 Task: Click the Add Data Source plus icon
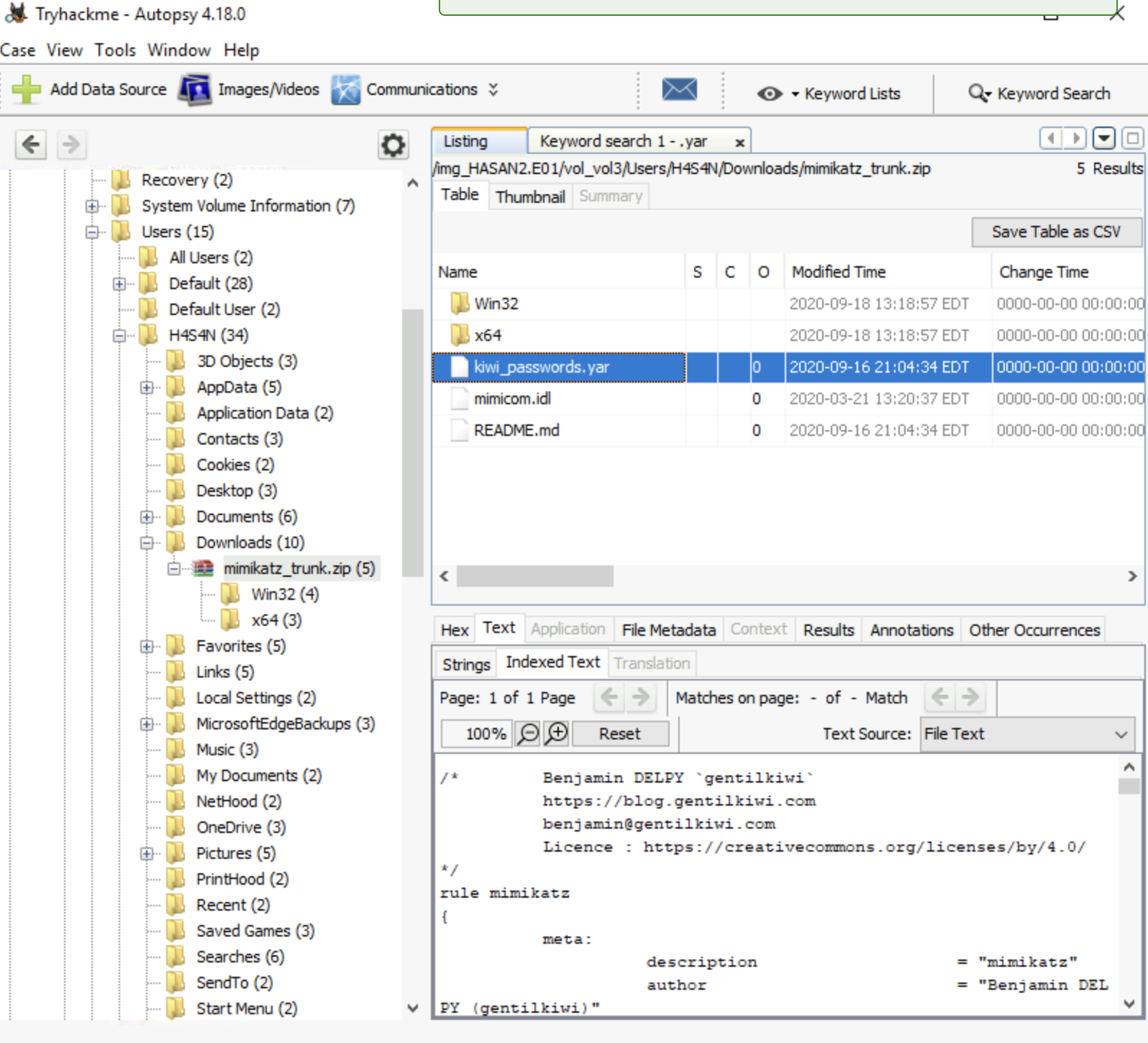(x=27, y=89)
